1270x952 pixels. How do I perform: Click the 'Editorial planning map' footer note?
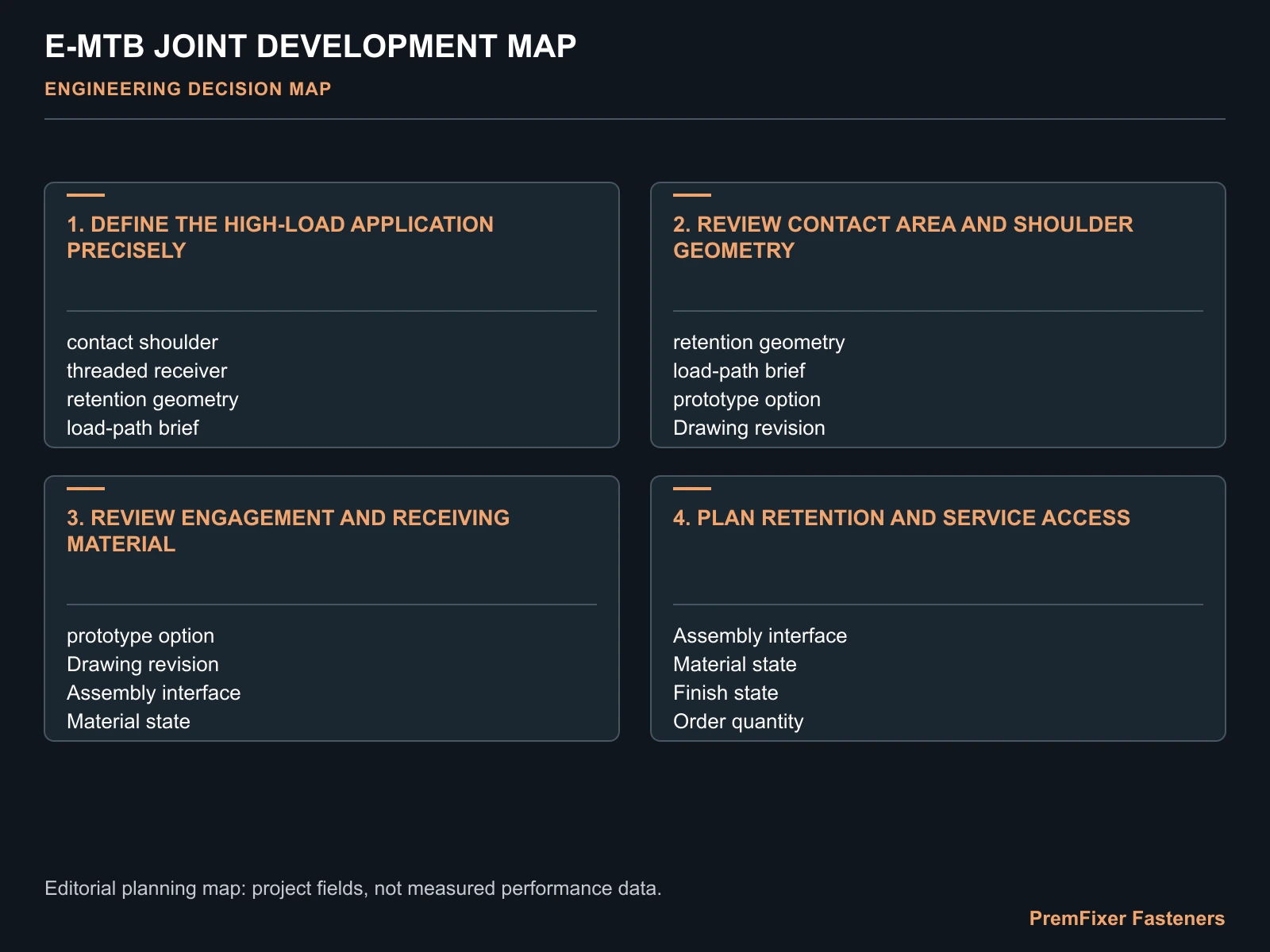pyautogui.click(x=353, y=889)
